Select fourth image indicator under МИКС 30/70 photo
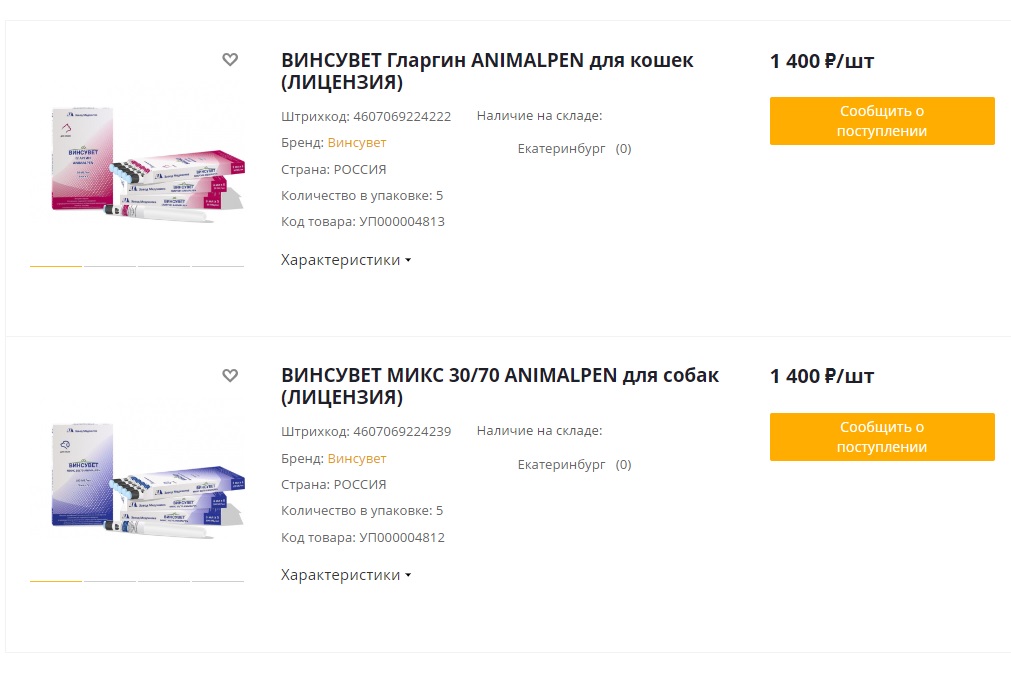The width and height of the screenshot is (1011, 682). click(218, 581)
